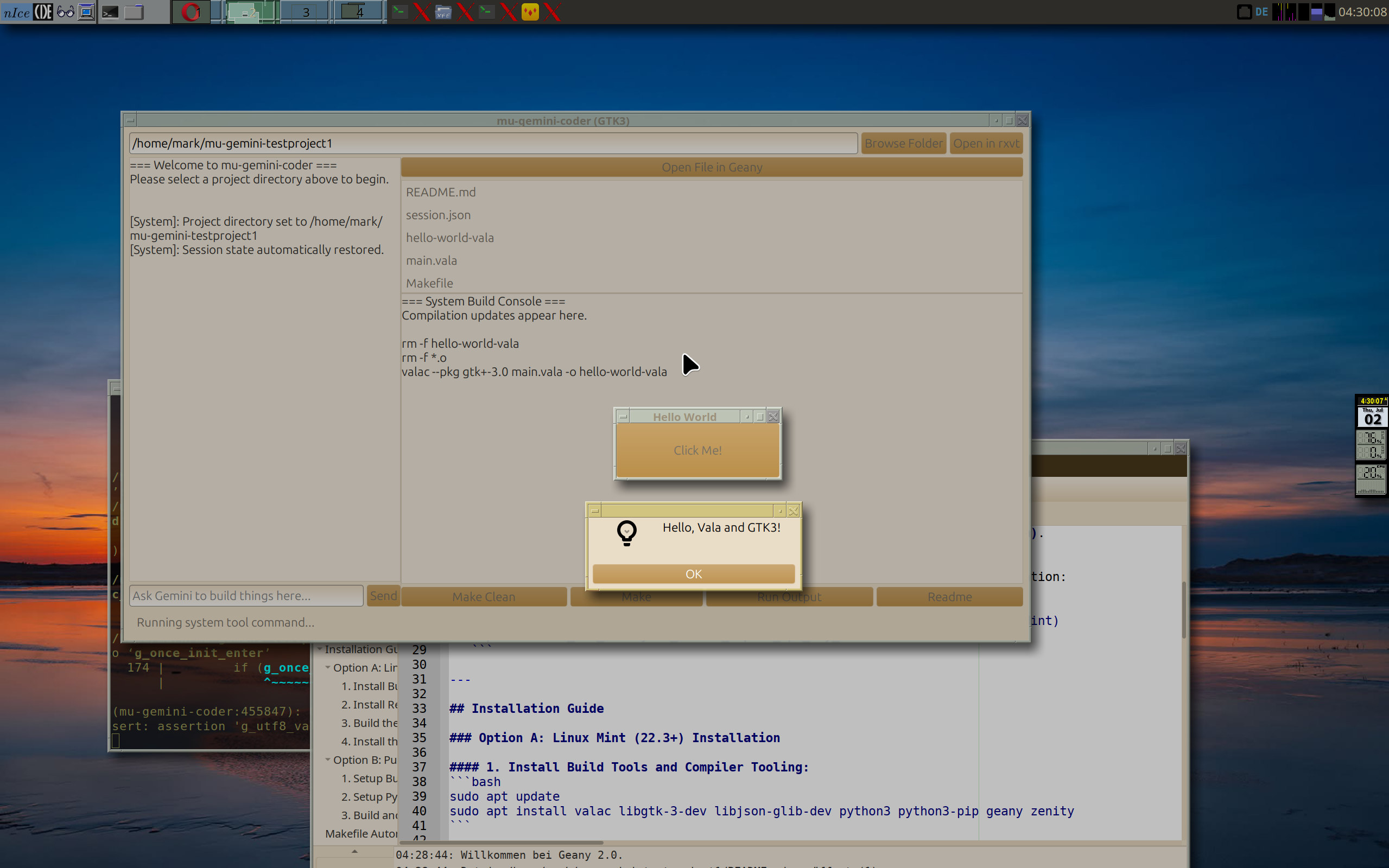Click the 'sudo apt update' line in Geany
The height and width of the screenshot is (868, 1389).
pos(504,796)
